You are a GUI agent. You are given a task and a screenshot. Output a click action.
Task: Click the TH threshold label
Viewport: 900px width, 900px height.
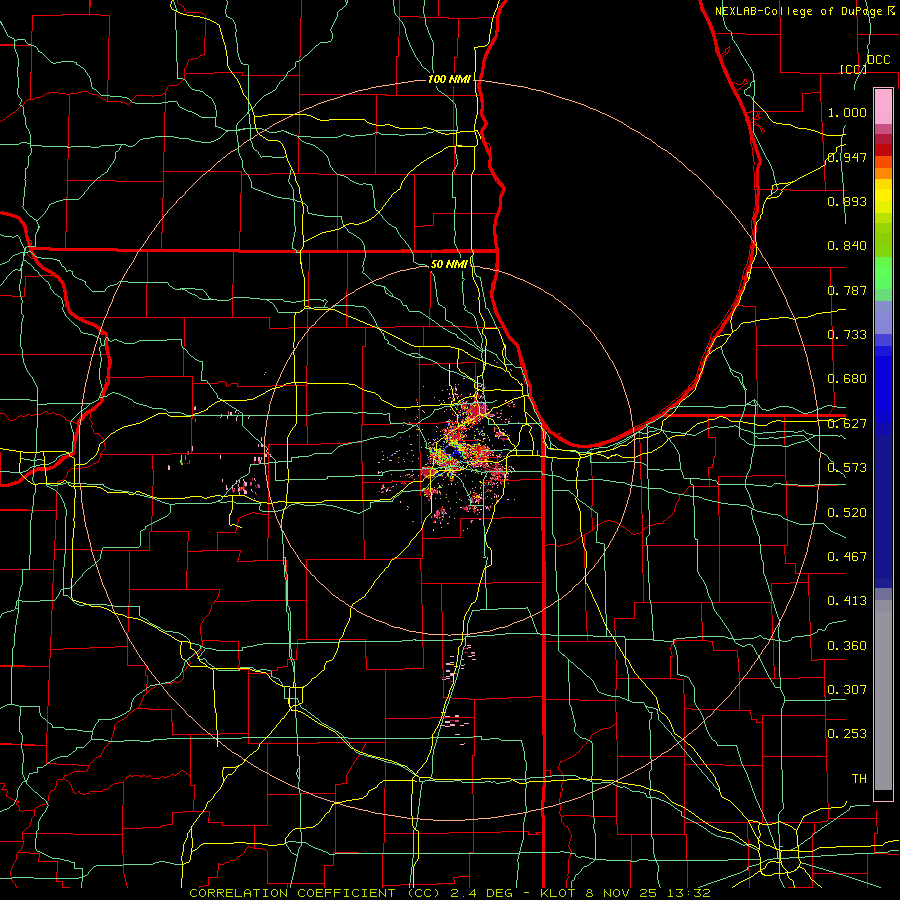click(x=859, y=779)
